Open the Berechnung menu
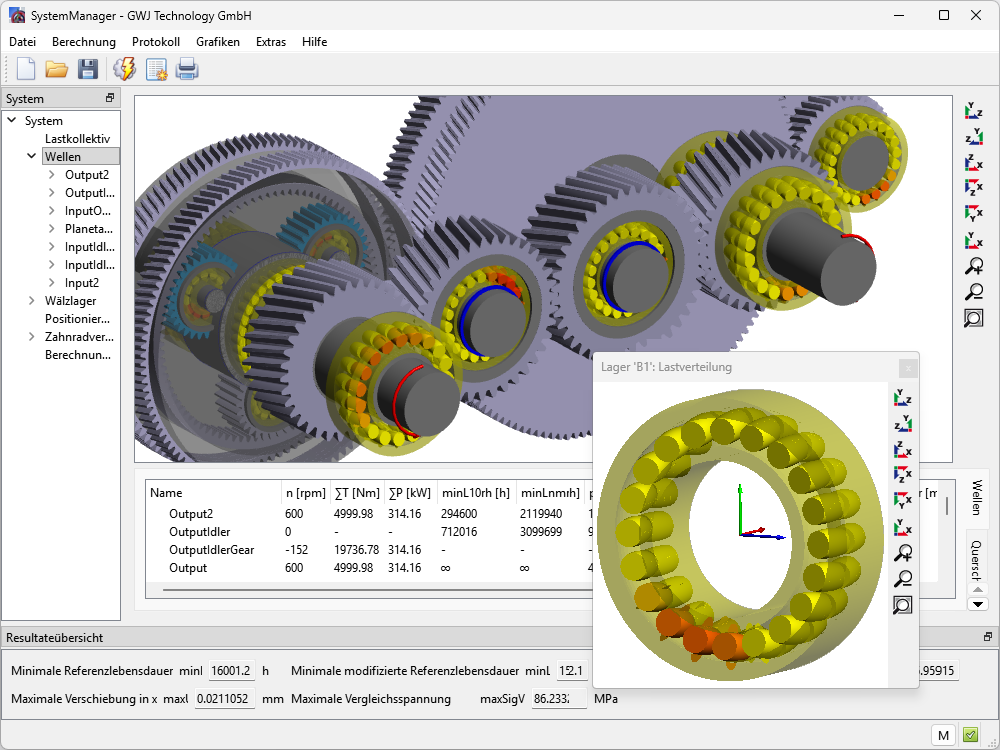The height and width of the screenshot is (750, 1000). point(84,42)
